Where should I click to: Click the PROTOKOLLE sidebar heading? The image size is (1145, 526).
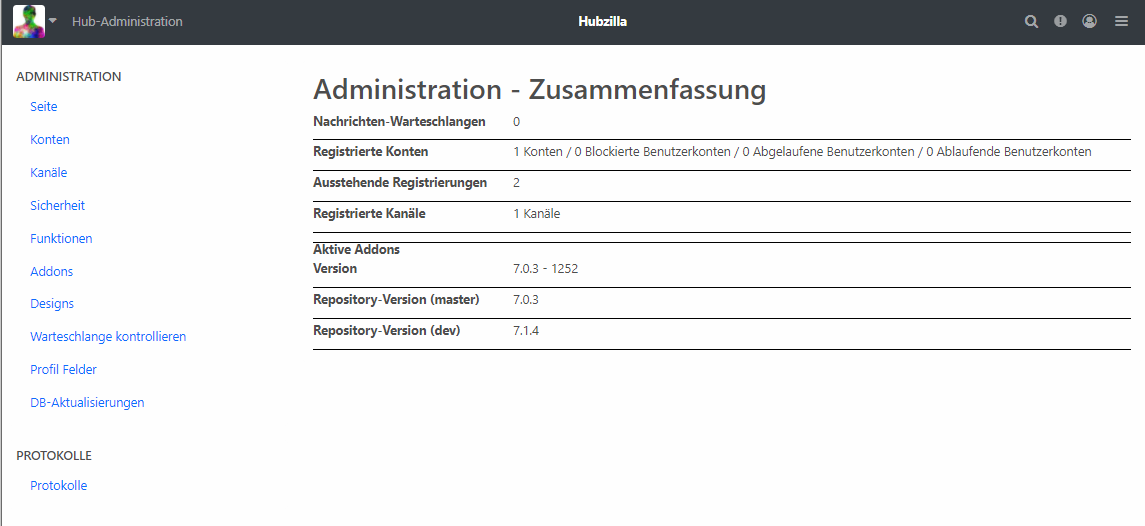click(x=54, y=455)
